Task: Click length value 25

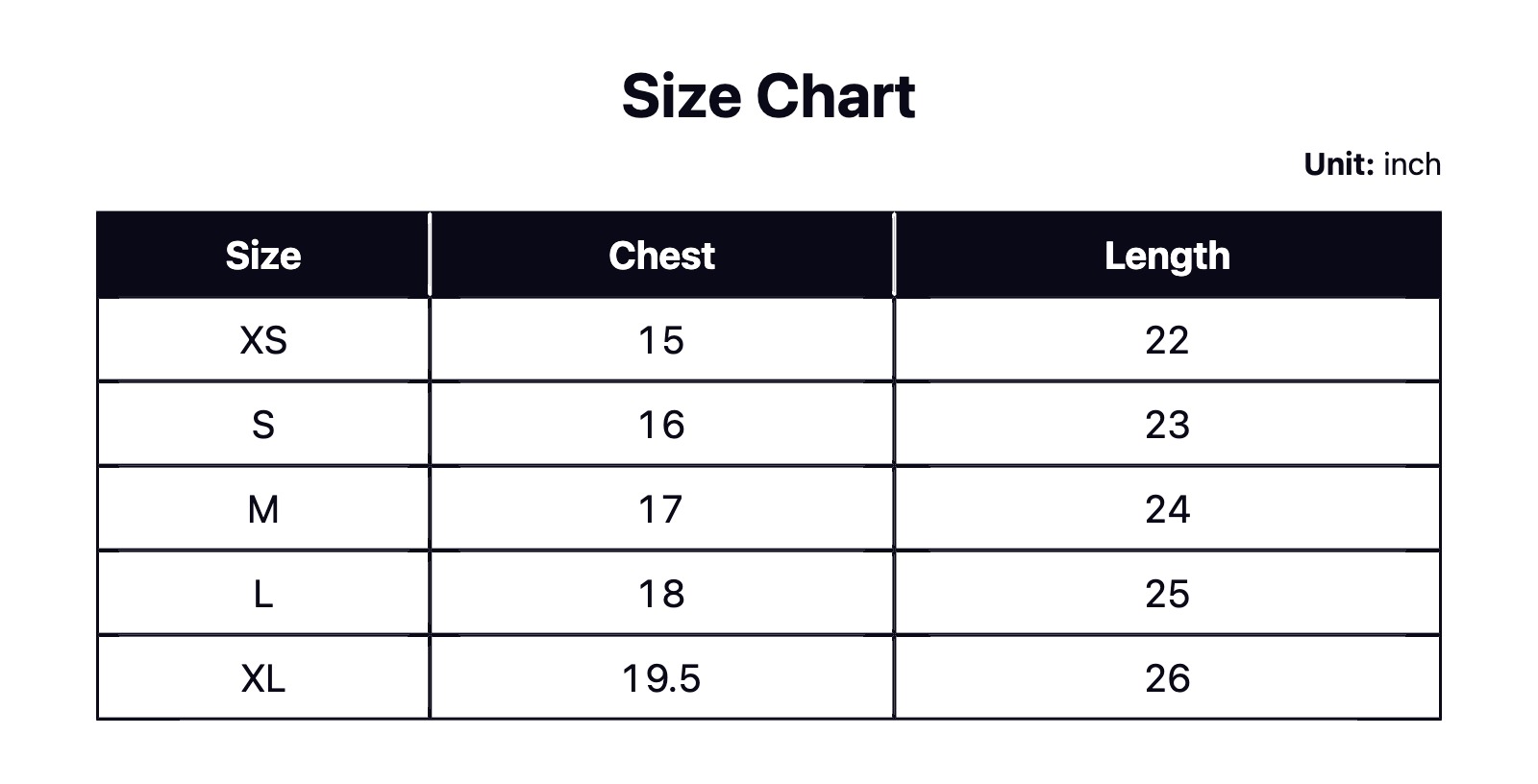Action: click(x=1167, y=594)
